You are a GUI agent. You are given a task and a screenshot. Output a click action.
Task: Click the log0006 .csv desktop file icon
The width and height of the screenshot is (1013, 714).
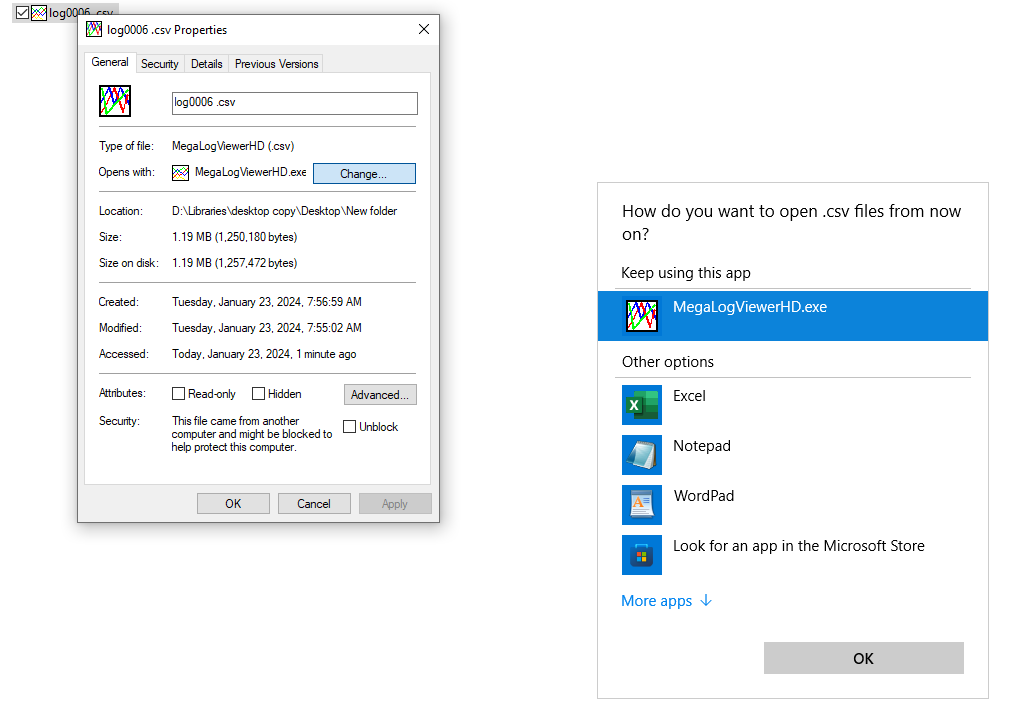39,13
